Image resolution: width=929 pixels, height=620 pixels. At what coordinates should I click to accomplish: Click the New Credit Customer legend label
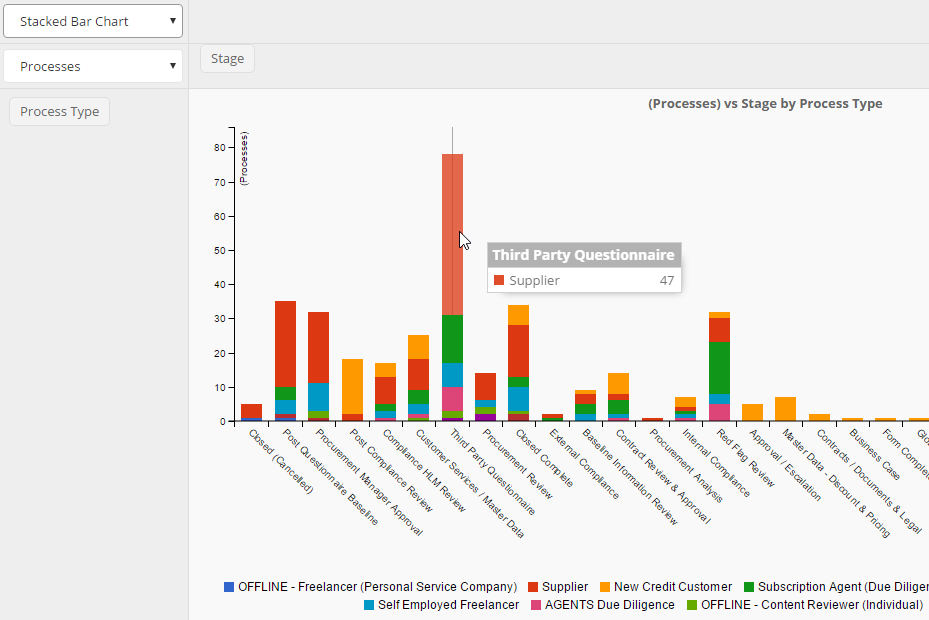(672, 587)
